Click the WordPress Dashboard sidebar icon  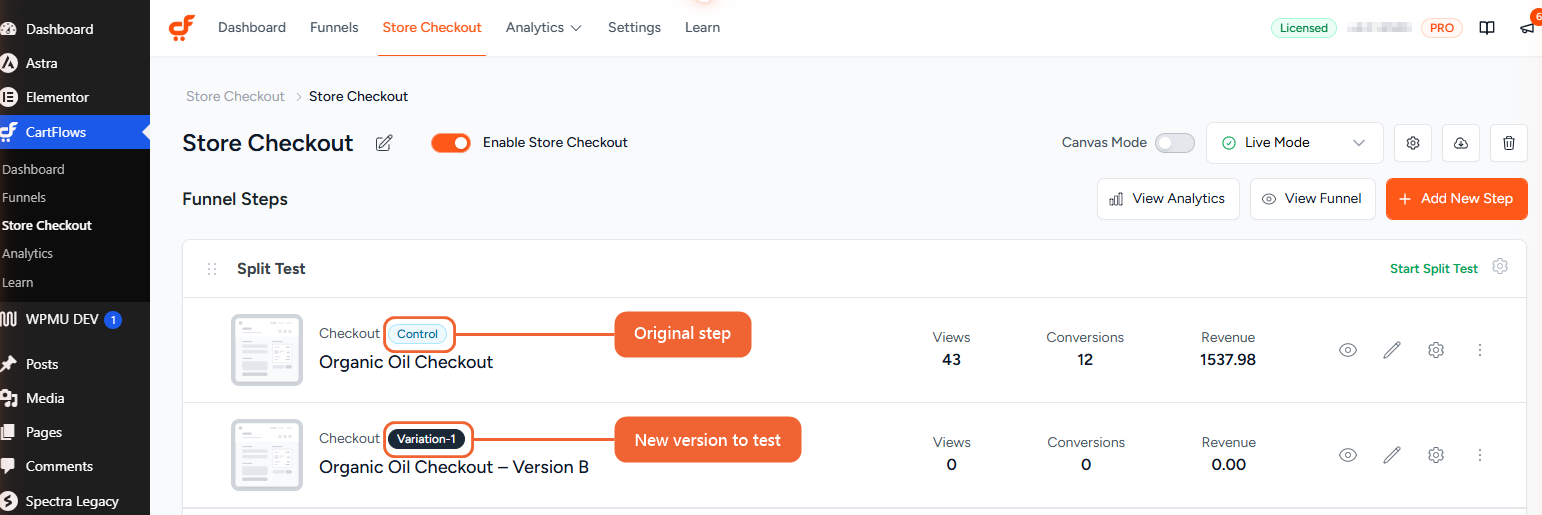click(9, 29)
